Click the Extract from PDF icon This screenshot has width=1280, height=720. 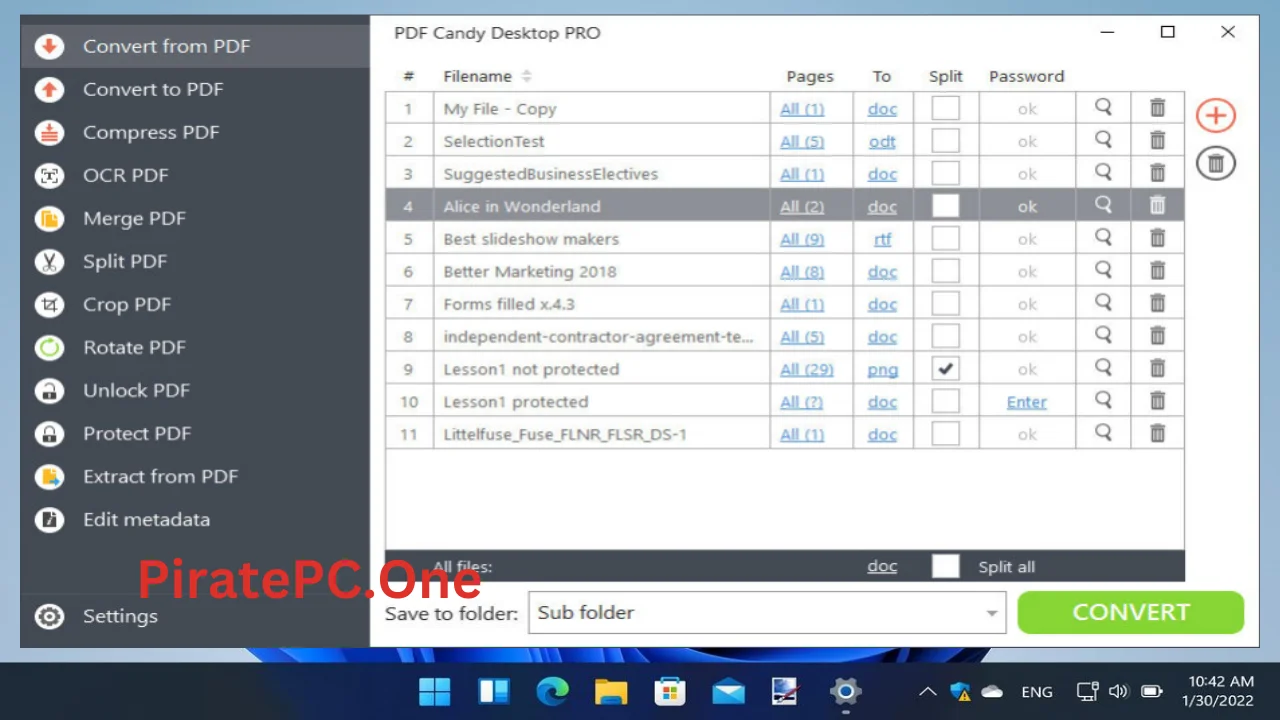tap(49, 476)
